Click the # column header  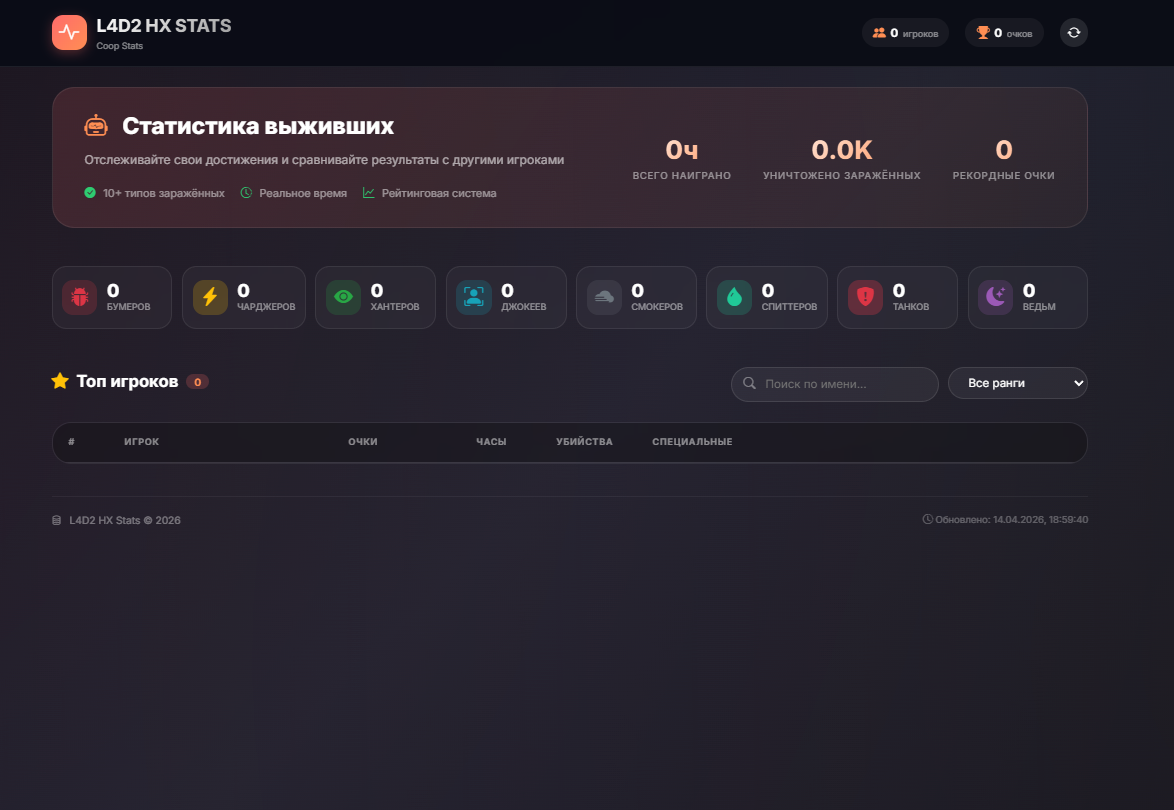click(x=71, y=442)
